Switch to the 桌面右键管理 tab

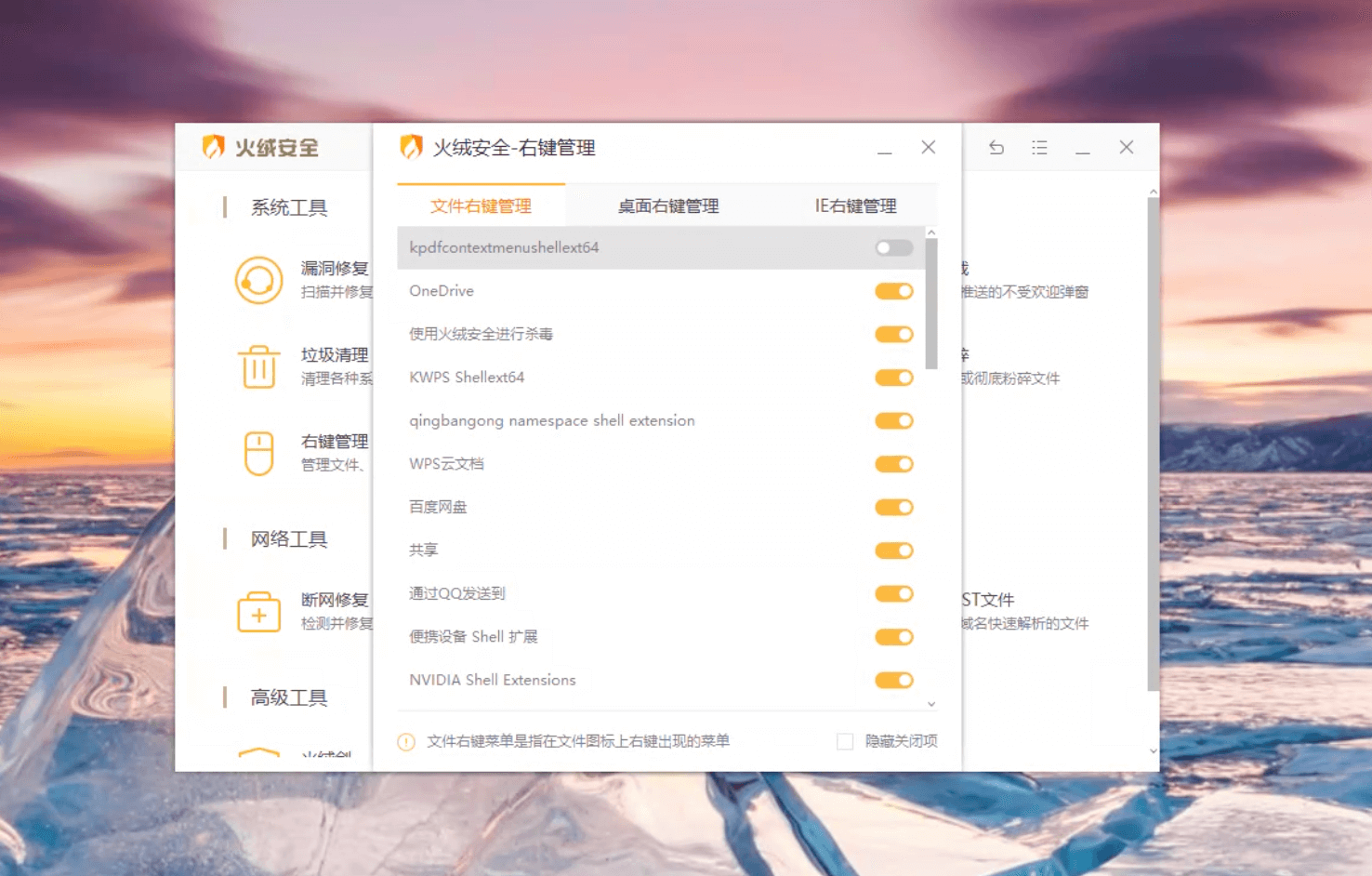click(x=668, y=206)
